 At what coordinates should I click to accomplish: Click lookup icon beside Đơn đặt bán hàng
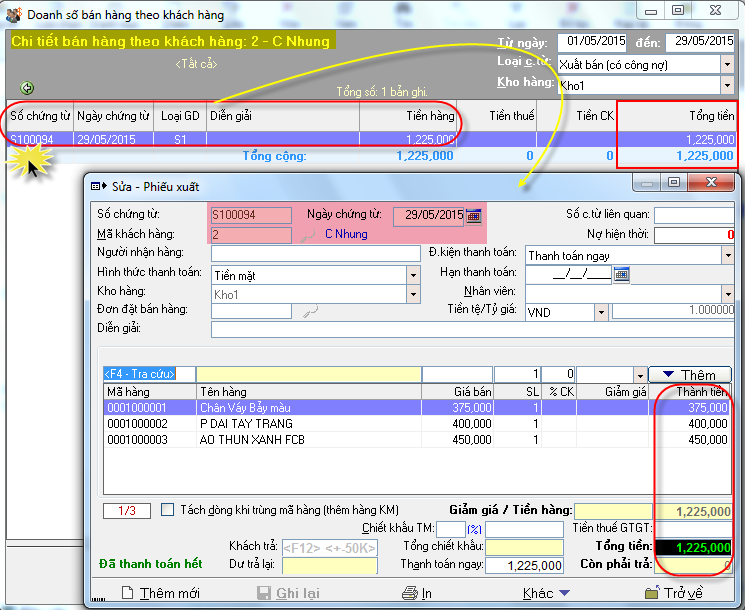pos(310,311)
